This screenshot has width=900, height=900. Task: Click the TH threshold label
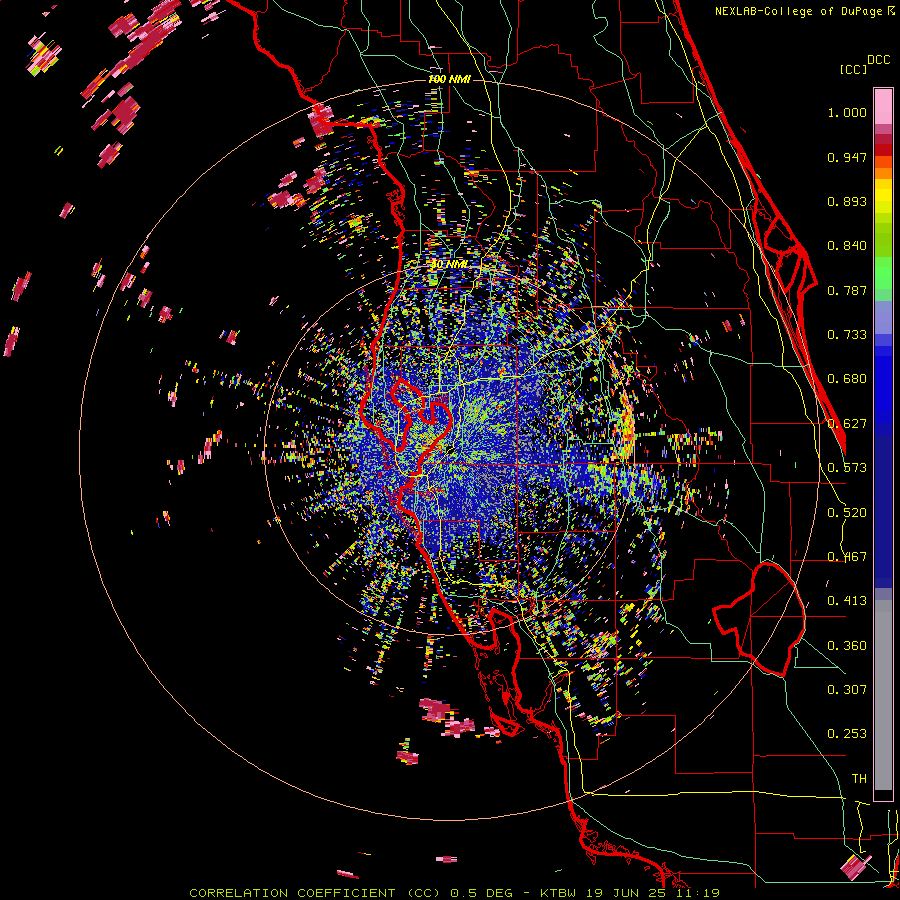point(859,779)
